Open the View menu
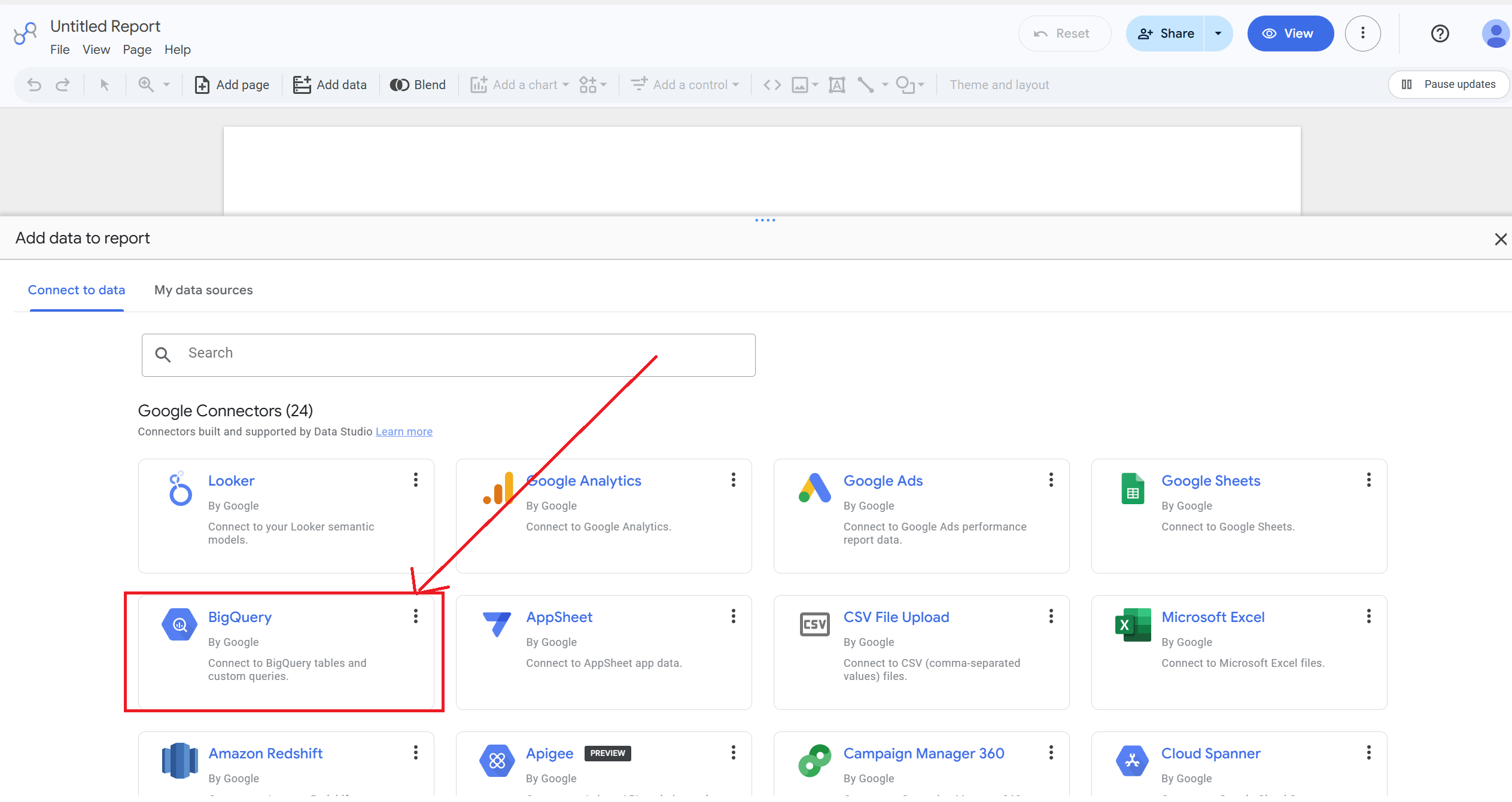Viewport: 1512px width, 802px height. click(96, 50)
